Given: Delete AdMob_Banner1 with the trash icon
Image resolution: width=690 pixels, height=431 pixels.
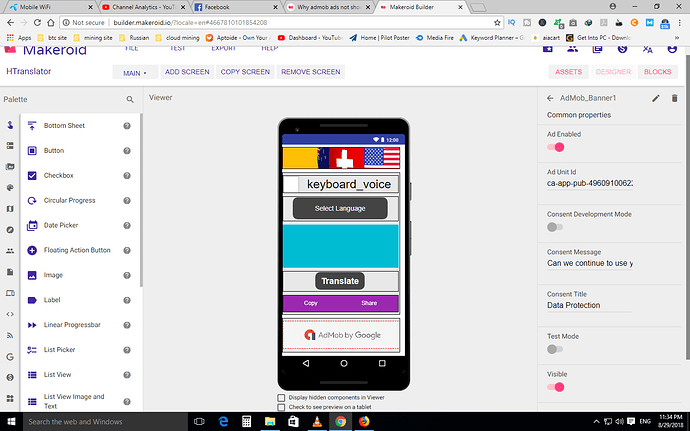Looking at the screenshot, I should pyautogui.click(x=674, y=98).
